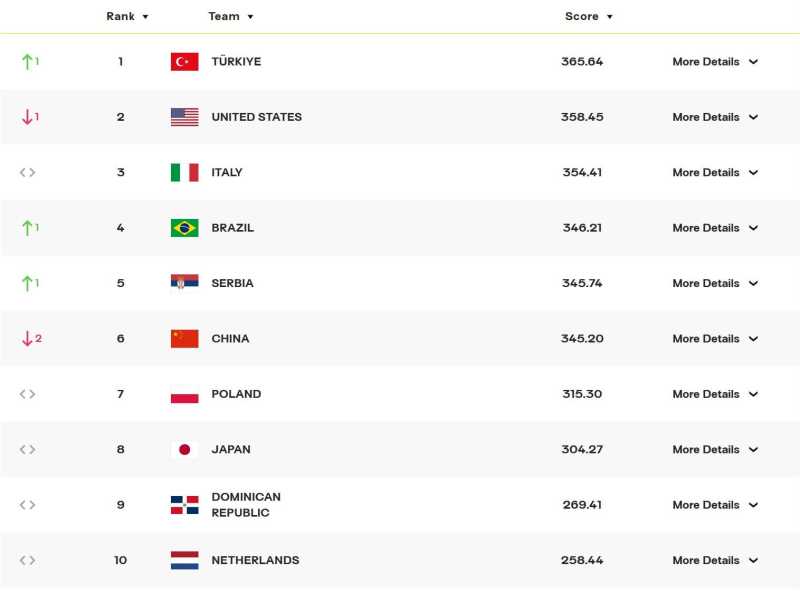
Task: Sort the table by Rank column
Action: [x=127, y=17]
